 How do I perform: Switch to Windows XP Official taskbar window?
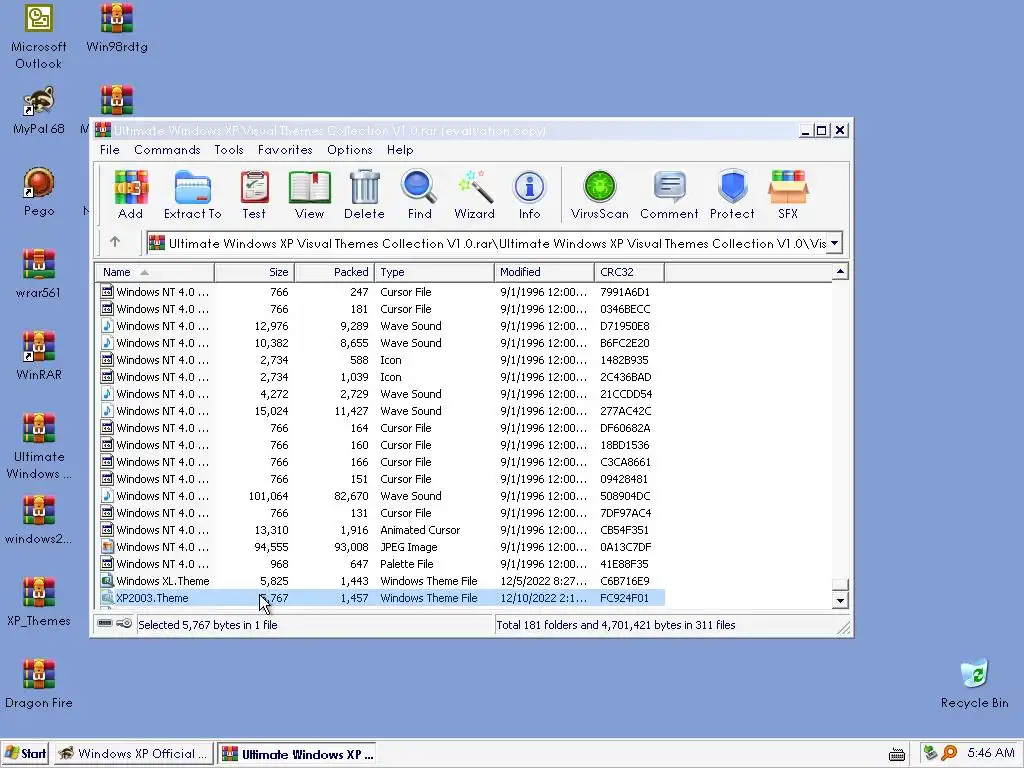coord(133,754)
